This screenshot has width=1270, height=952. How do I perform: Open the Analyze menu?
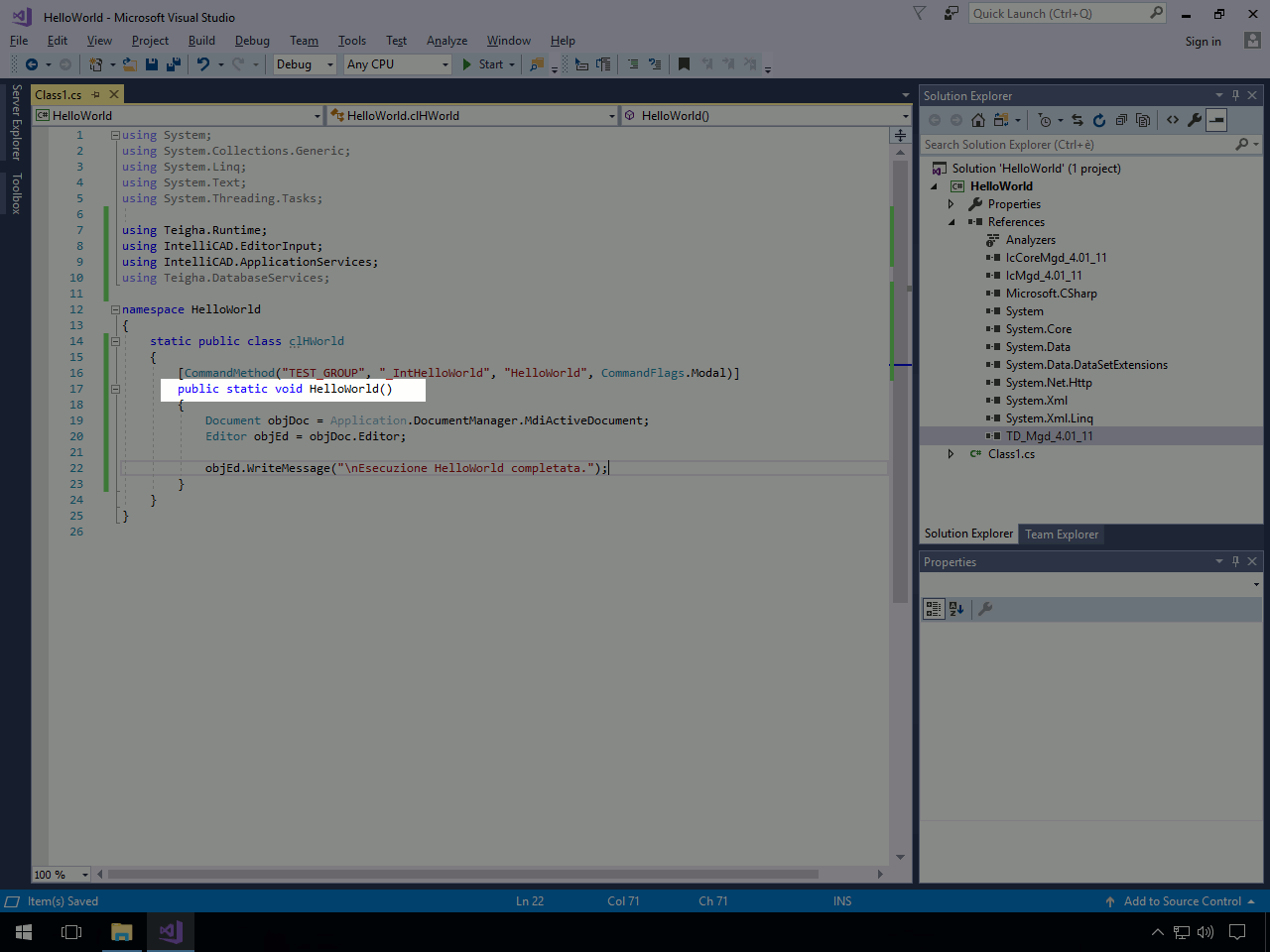coord(446,41)
